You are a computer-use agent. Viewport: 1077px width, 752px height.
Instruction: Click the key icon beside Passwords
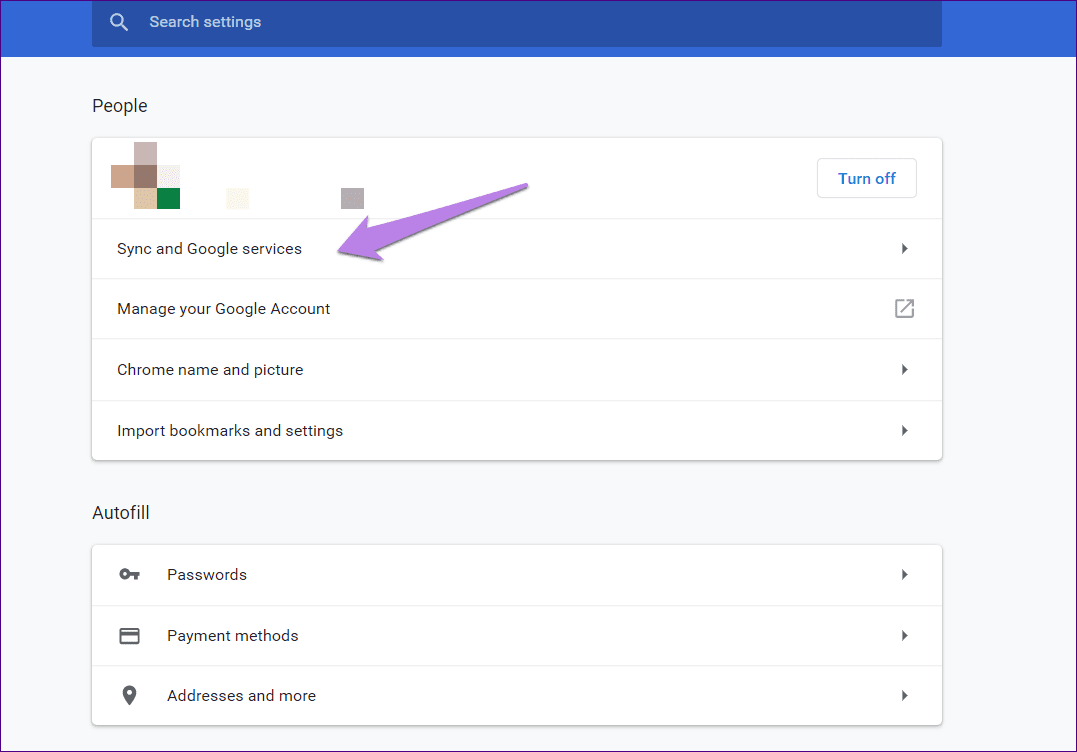pos(129,574)
